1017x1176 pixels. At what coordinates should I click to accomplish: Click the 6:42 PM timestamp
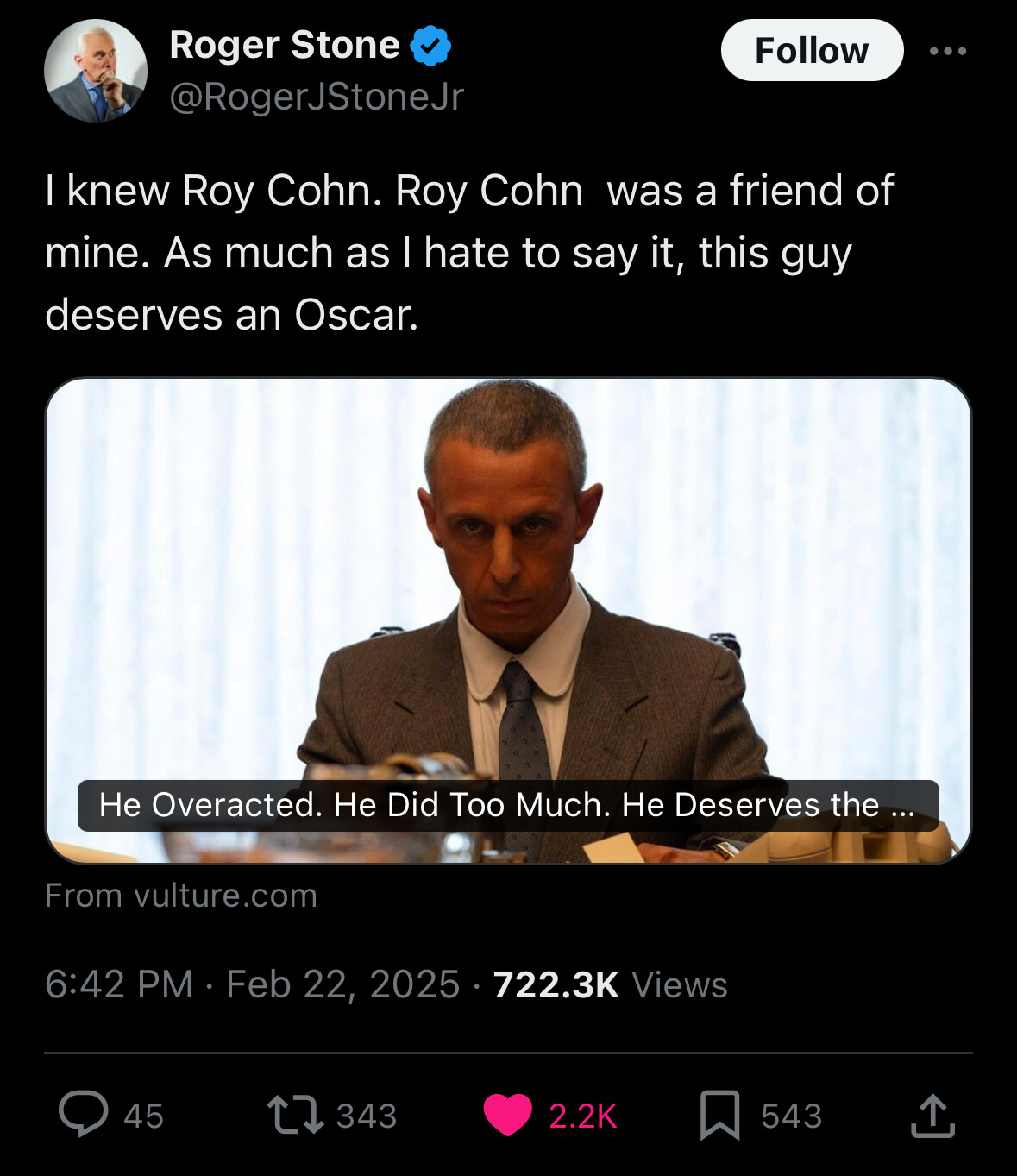[119, 984]
